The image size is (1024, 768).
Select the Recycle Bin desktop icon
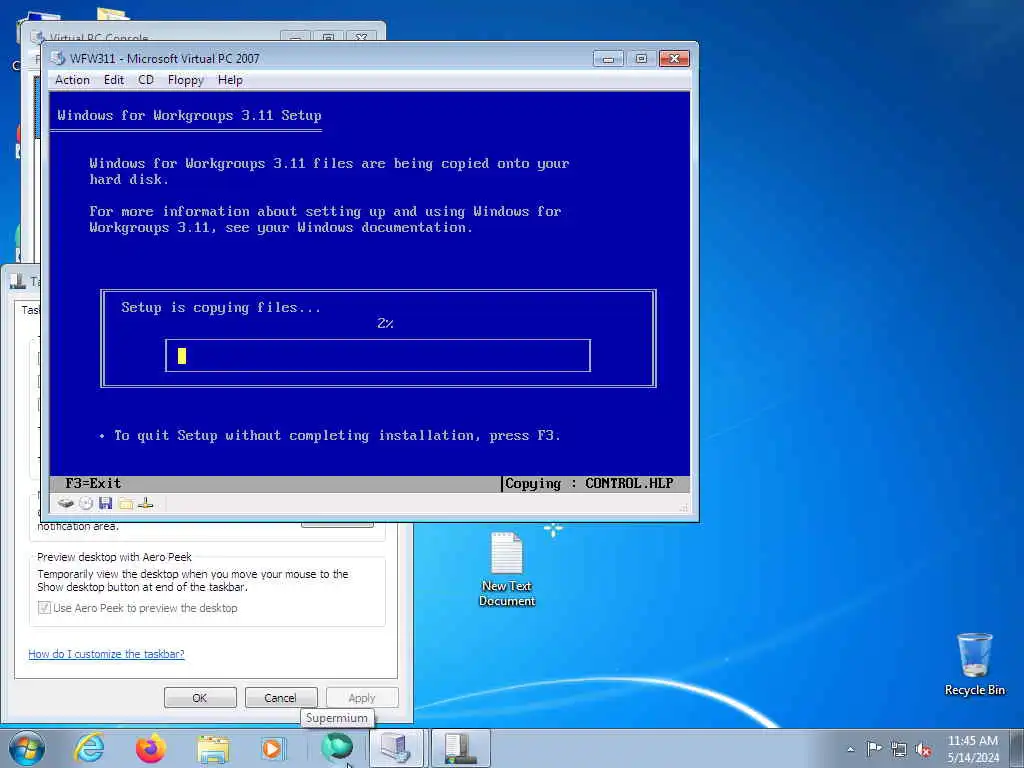pyautogui.click(x=974, y=664)
